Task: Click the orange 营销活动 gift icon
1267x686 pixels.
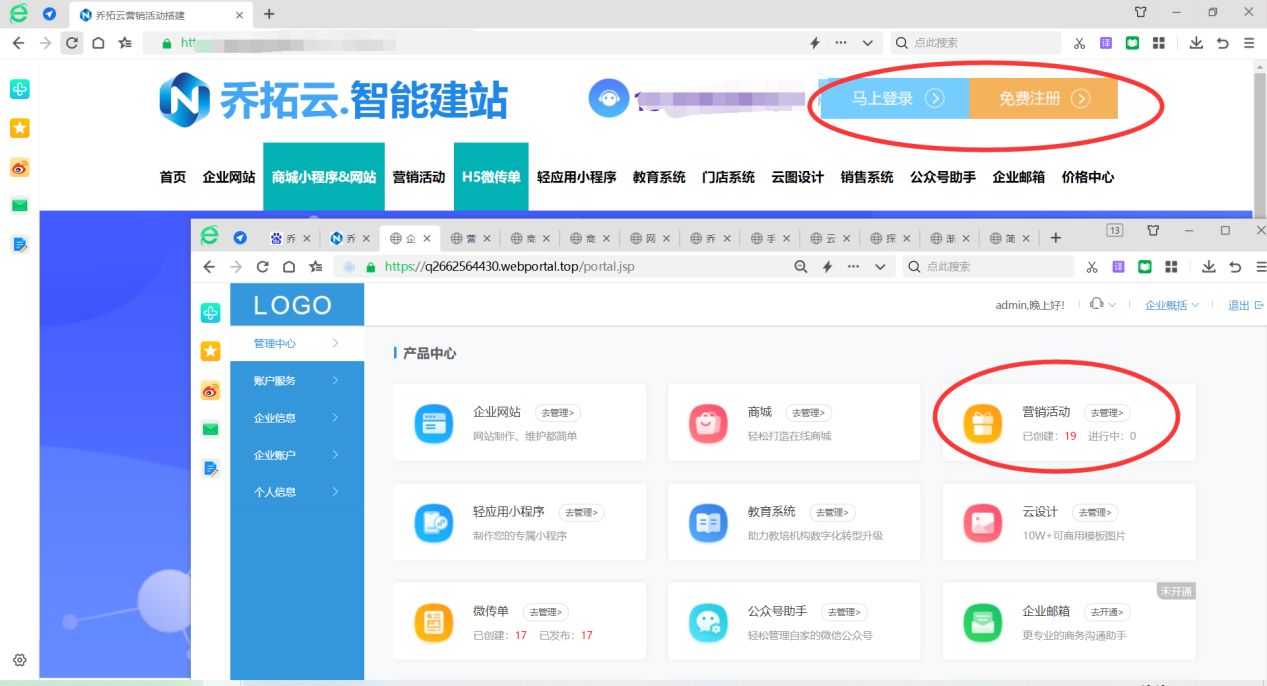Action: [x=982, y=423]
